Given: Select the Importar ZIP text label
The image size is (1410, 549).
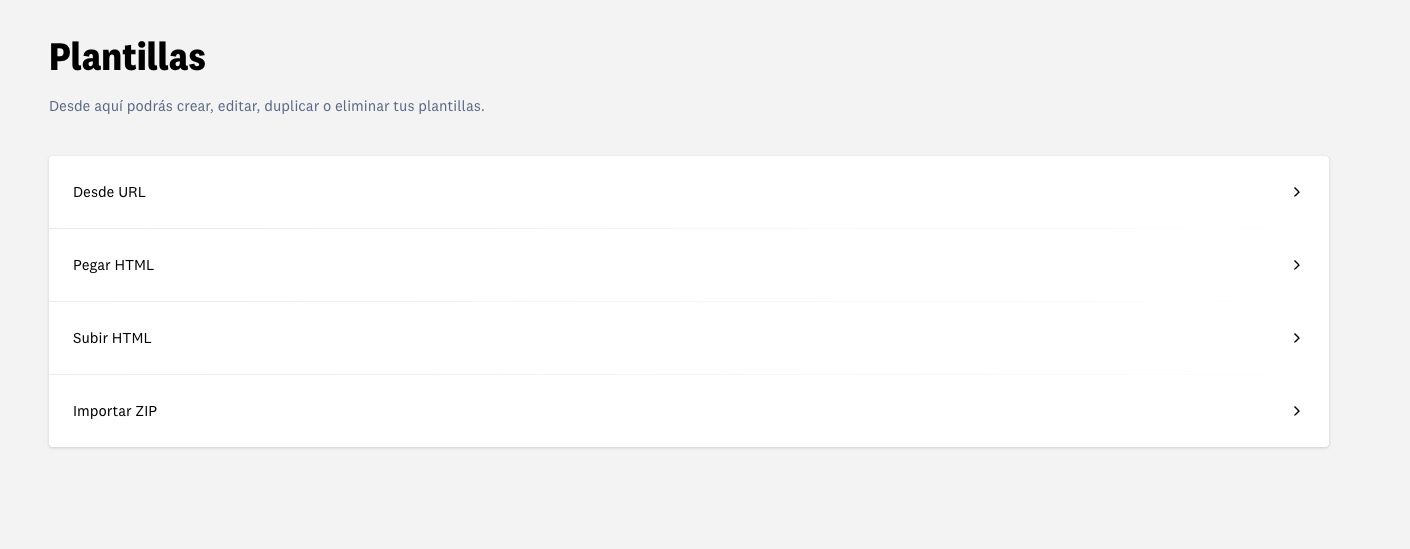Looking at the screenshot, I should (115, 411).
